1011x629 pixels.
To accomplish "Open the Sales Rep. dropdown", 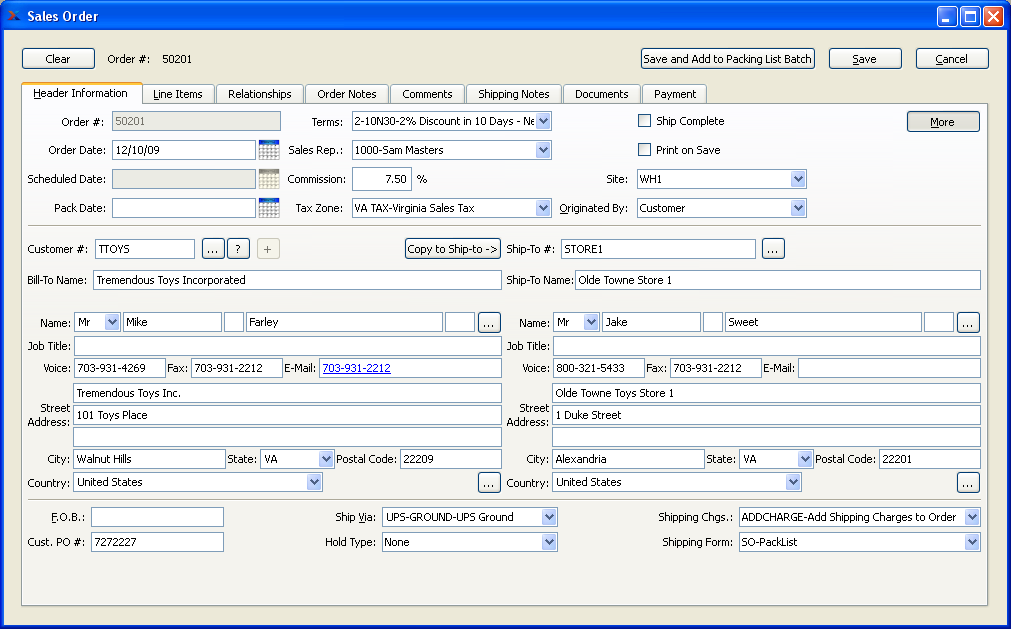I will (x=543, y=150).
